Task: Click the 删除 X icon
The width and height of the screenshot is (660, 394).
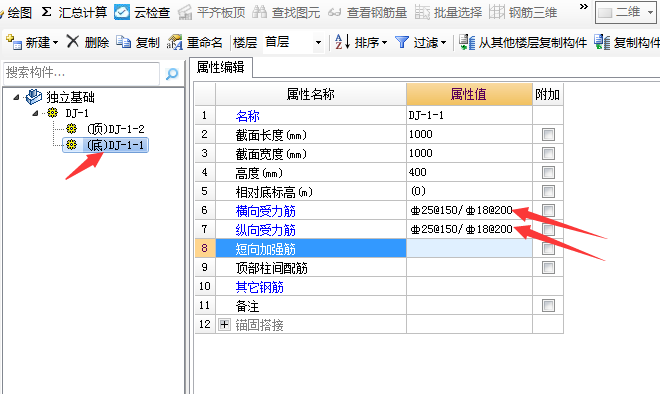Action: (73, 41)
